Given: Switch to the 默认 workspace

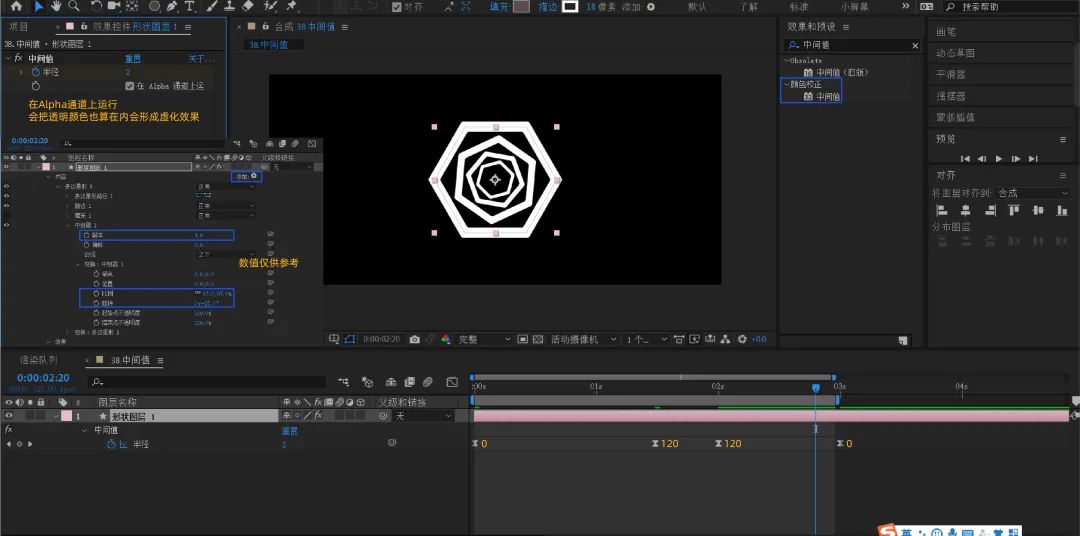Looking at the screenshot, I should [x=697, y=7].
